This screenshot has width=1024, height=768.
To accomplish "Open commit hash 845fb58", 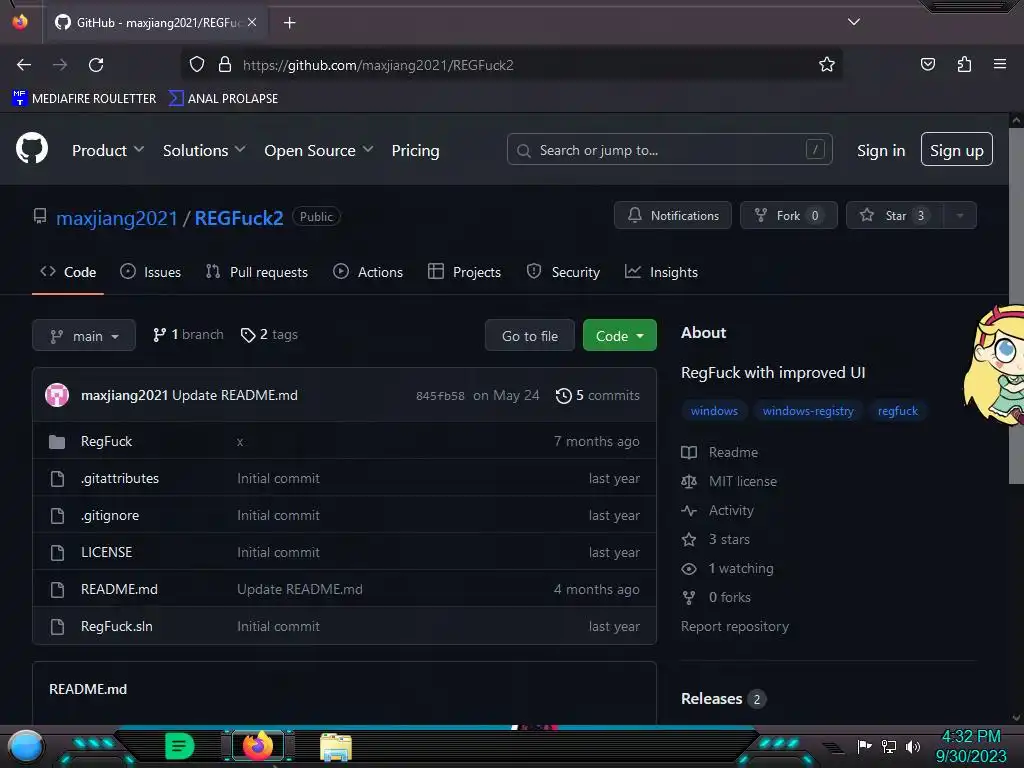I will 440,396.
